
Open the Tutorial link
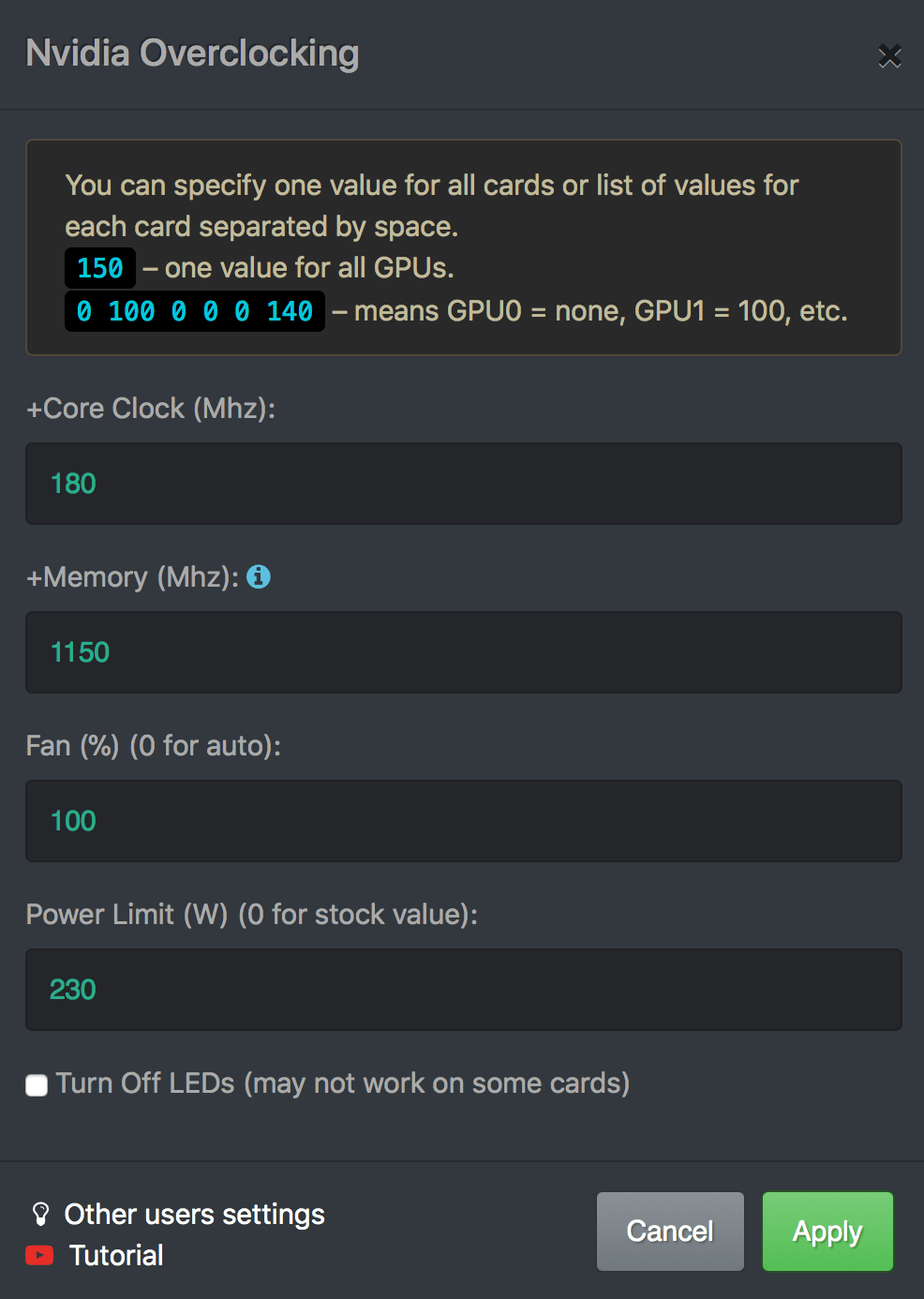click(116, 1256)
